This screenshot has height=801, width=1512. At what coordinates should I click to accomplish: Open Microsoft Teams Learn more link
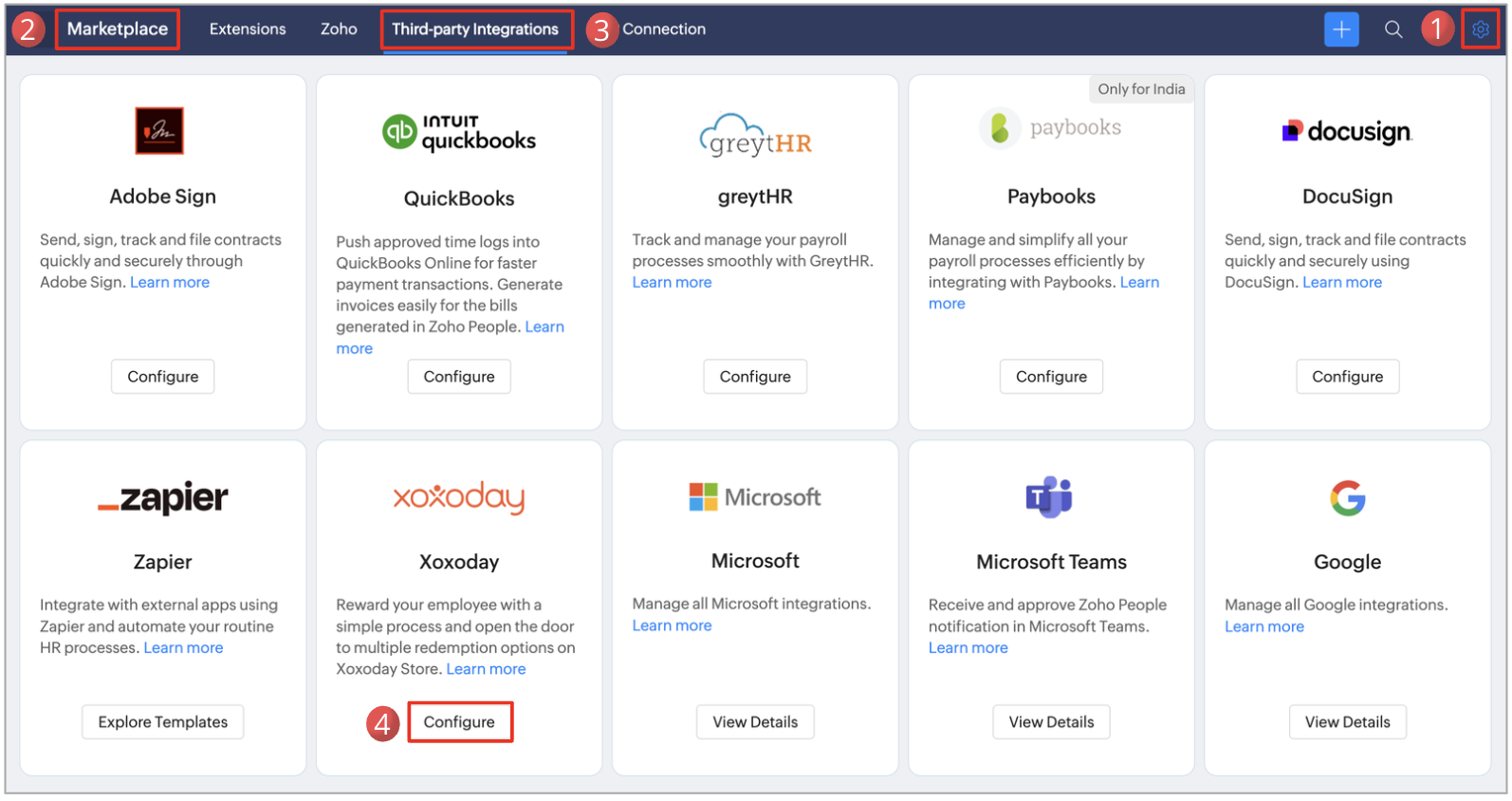[968, 647]
